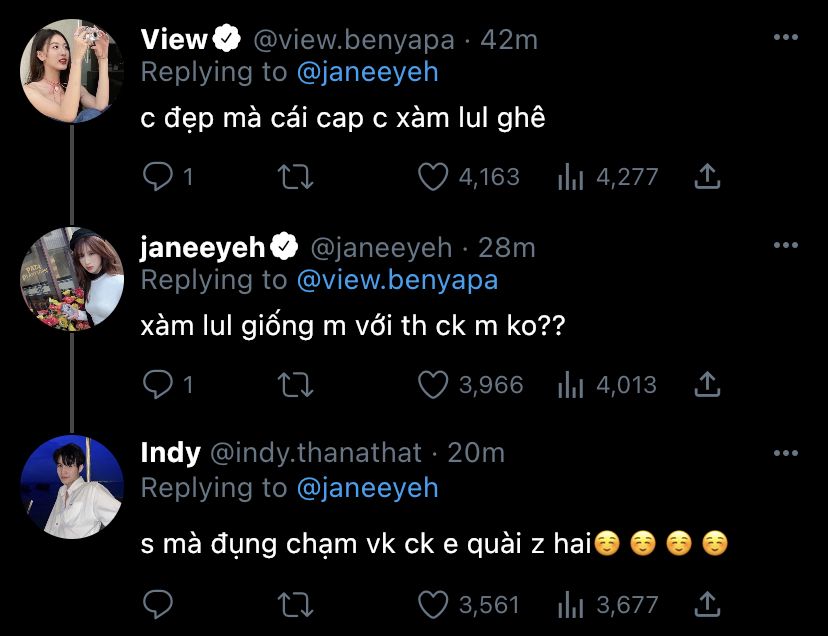This screenshot has height=636, width=828.
Task: Like View's tweet with 4,163 likes
Action: [x=433, y=177]
